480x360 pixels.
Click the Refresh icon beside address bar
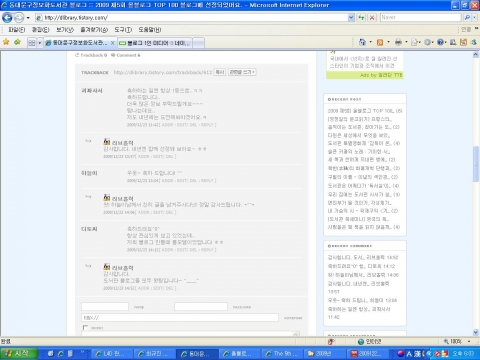pos(361,17)
